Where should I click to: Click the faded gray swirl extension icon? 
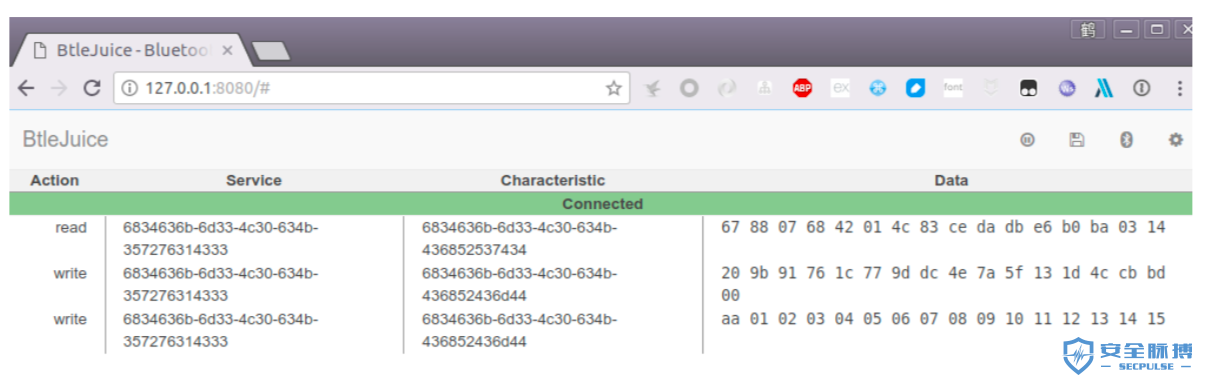727,88
